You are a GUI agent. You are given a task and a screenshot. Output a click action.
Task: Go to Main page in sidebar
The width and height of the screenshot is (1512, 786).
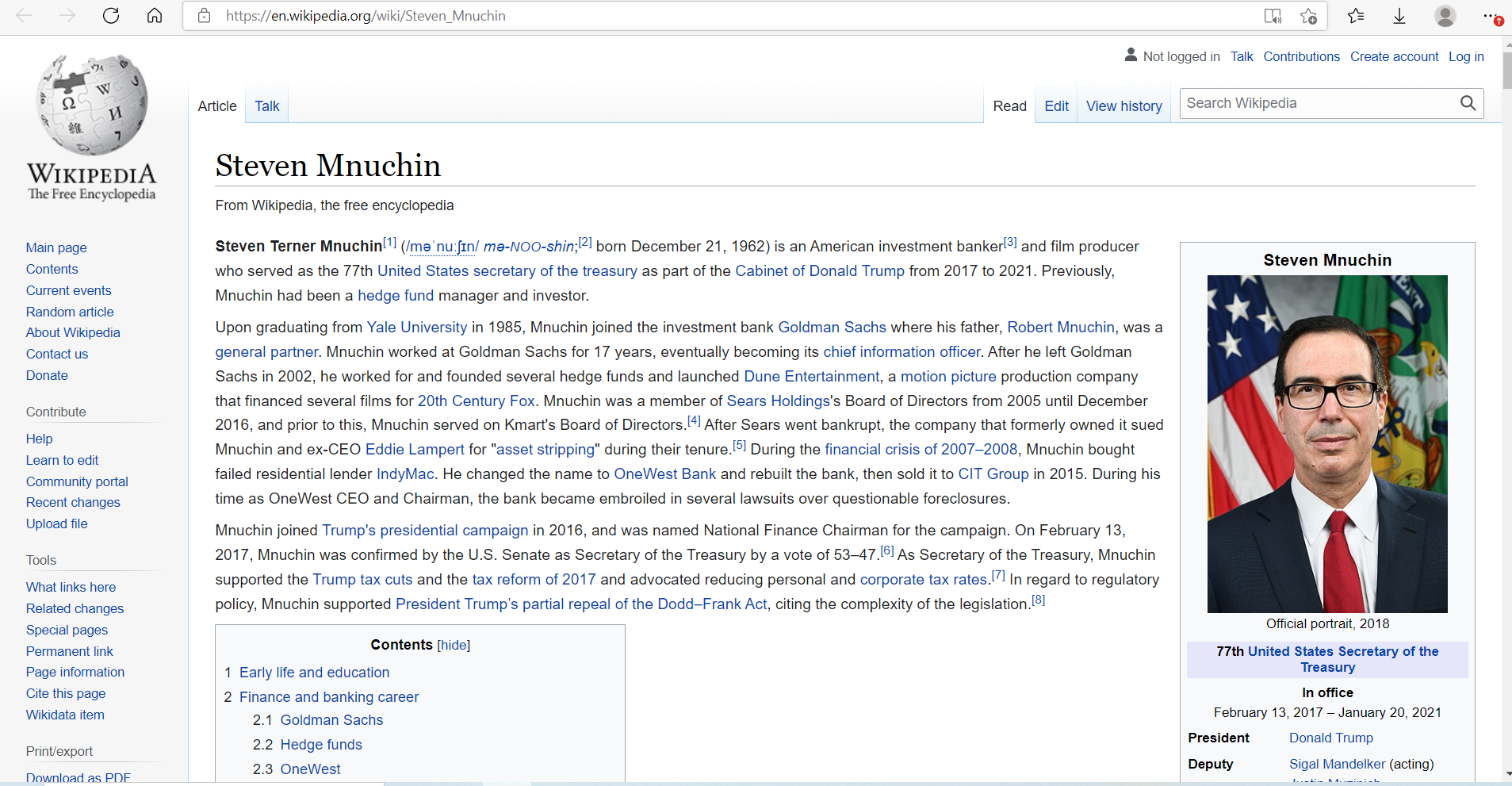point(56,247)
